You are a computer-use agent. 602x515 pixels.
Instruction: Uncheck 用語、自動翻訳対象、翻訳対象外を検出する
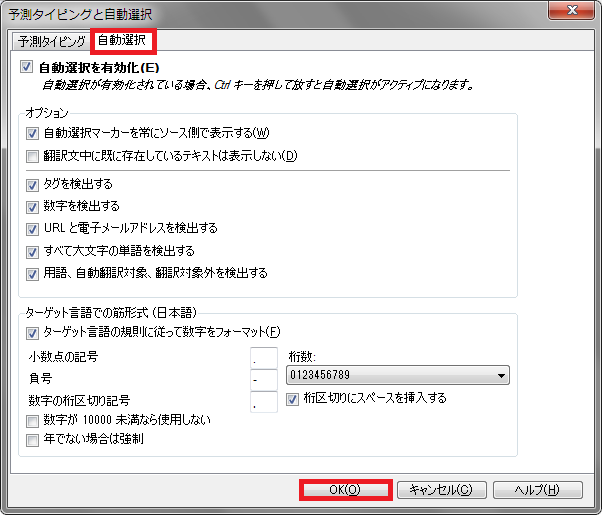(33, 272)
